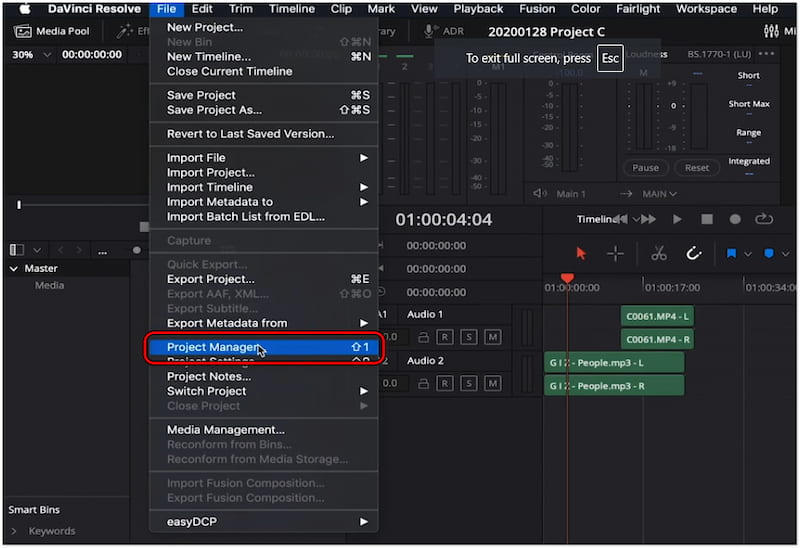Viewport: 800px width, 548px height.
Task: Click the blue marker icon
Action: (x=769, y=254)
